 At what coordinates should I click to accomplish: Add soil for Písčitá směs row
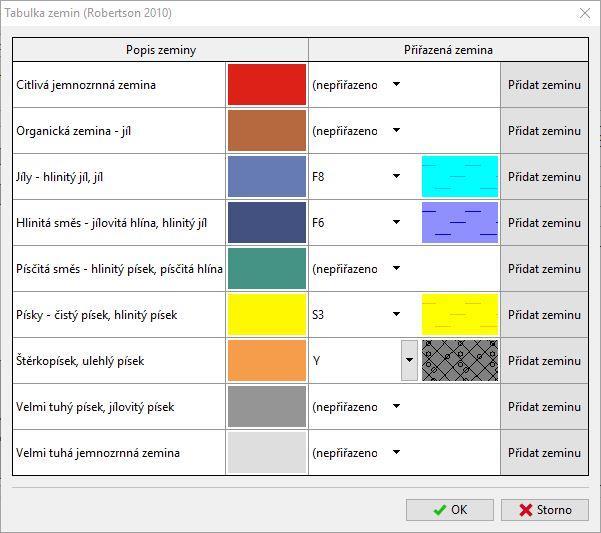coord(544,269)
